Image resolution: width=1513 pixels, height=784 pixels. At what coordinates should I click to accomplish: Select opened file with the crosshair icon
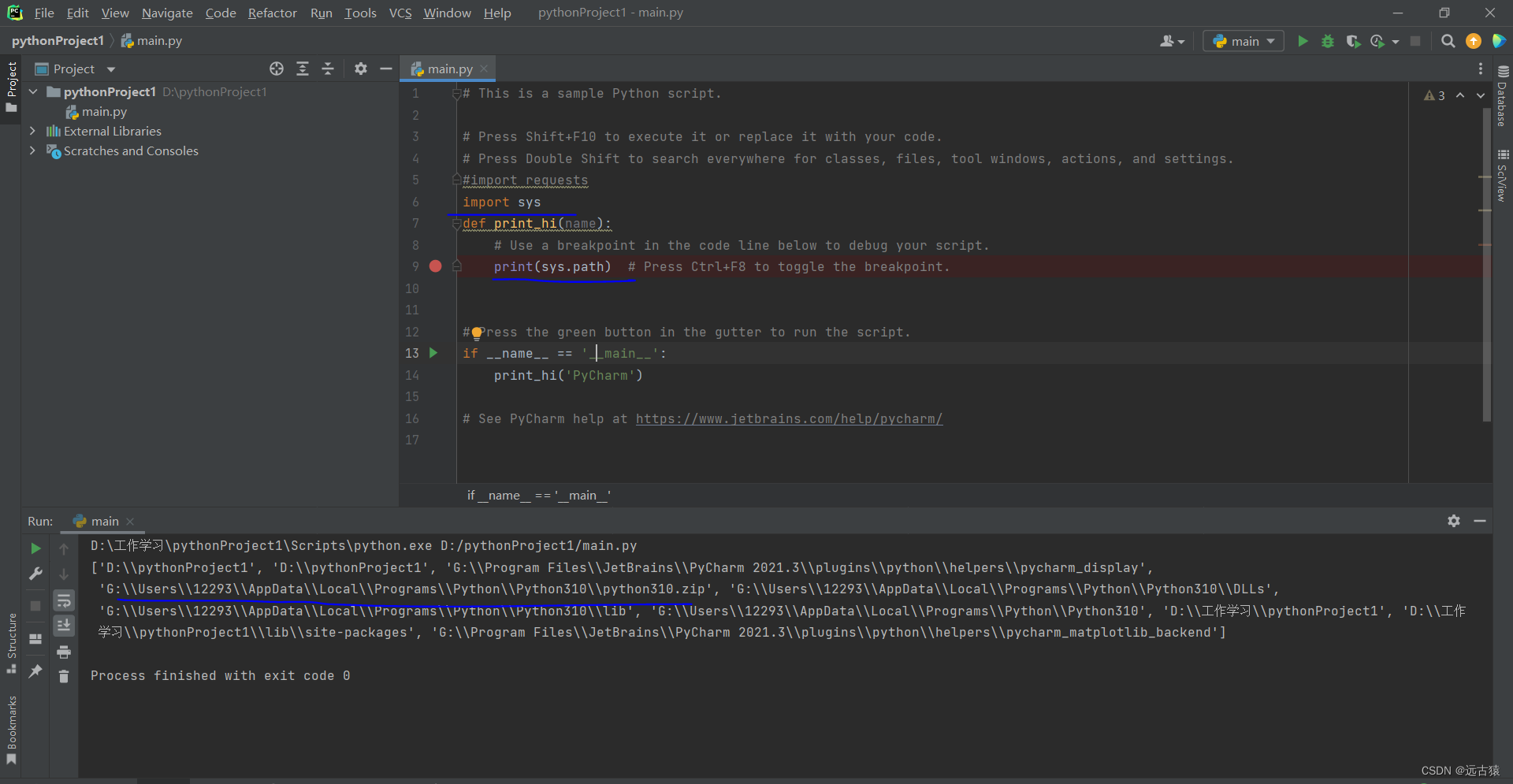pyautogui.click(x=277, y=69)
